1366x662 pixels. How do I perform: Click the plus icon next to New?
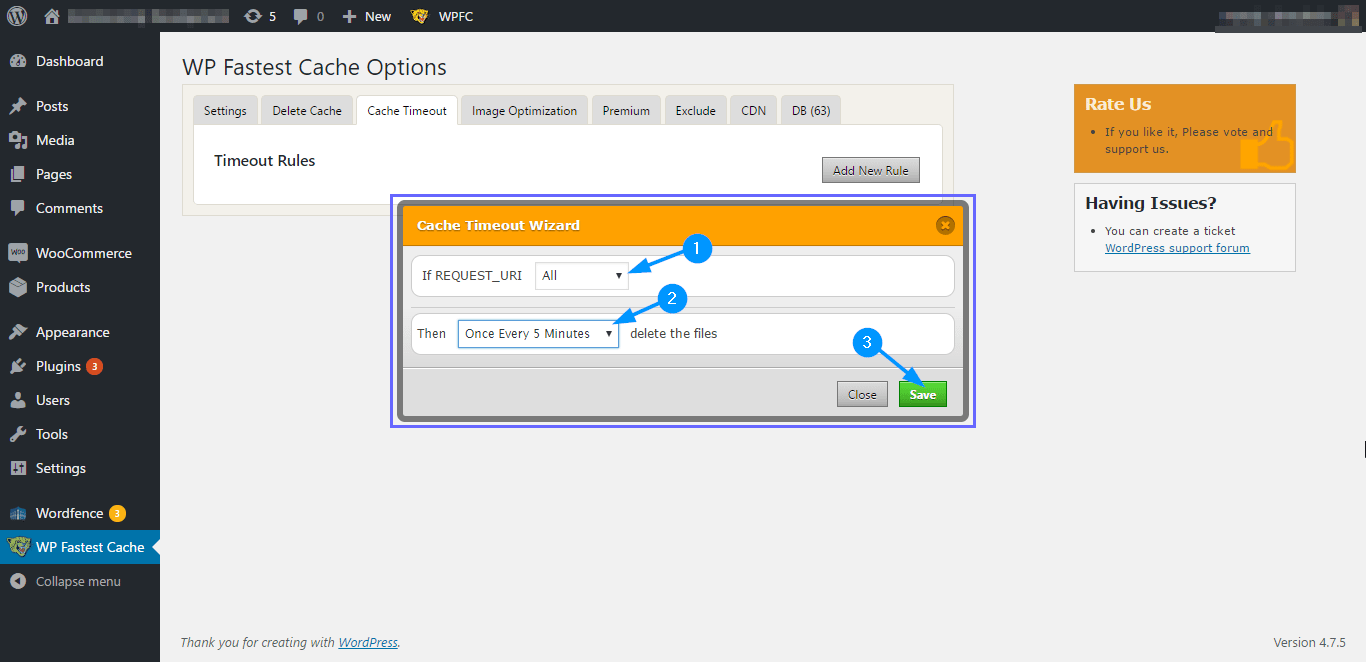[x=349, y=16]
